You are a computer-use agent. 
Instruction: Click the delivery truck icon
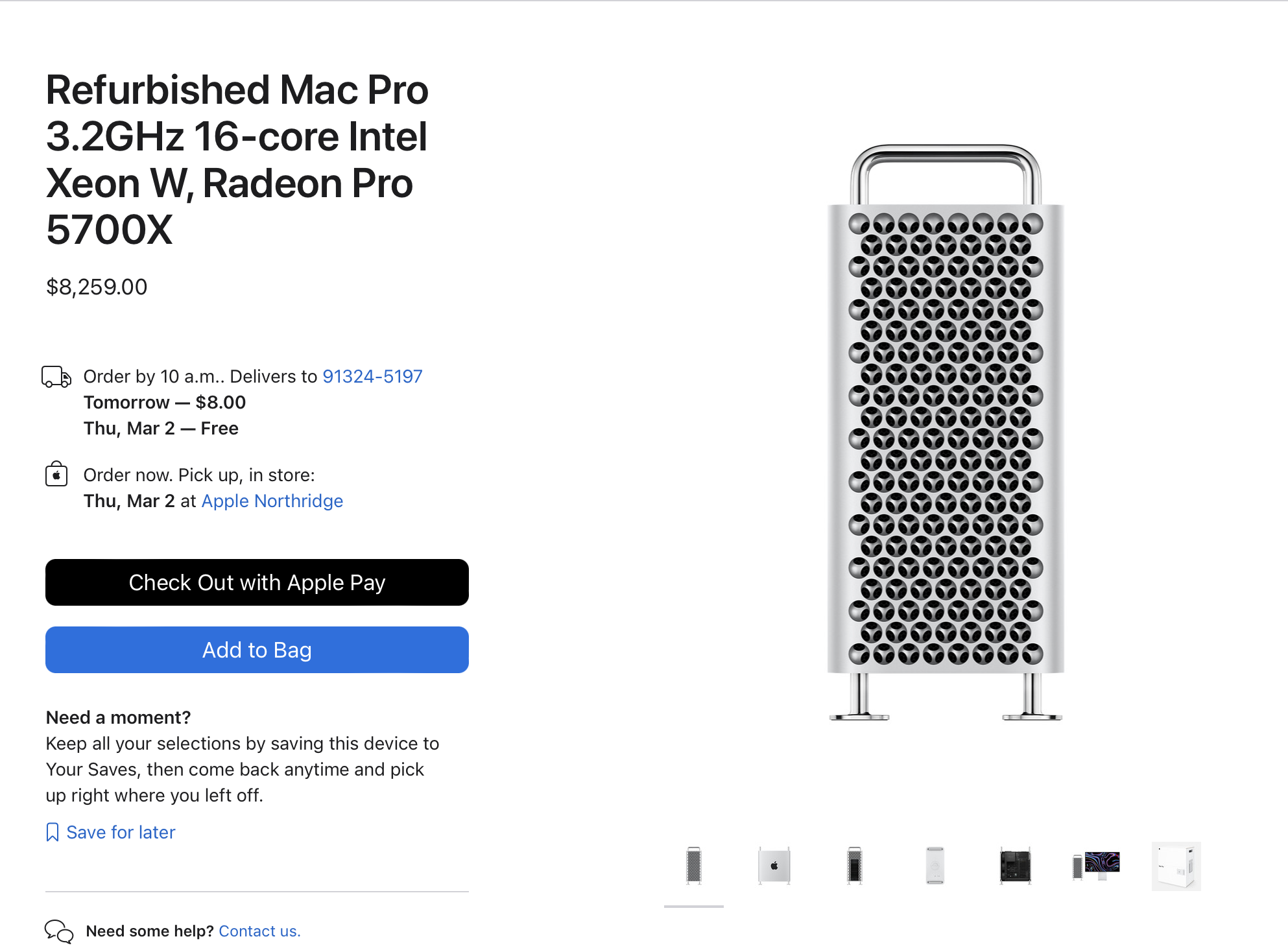56,377
